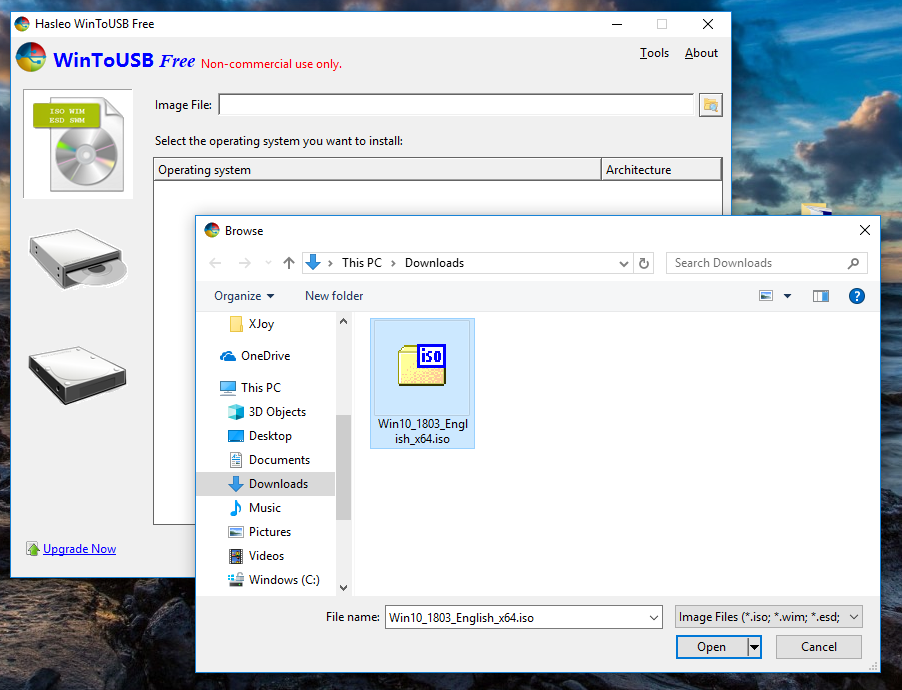Click the sidebar scrollbar down arrow
Image resolution: width=902 pixels, height=690 pixels.
[x=343, y=588]
